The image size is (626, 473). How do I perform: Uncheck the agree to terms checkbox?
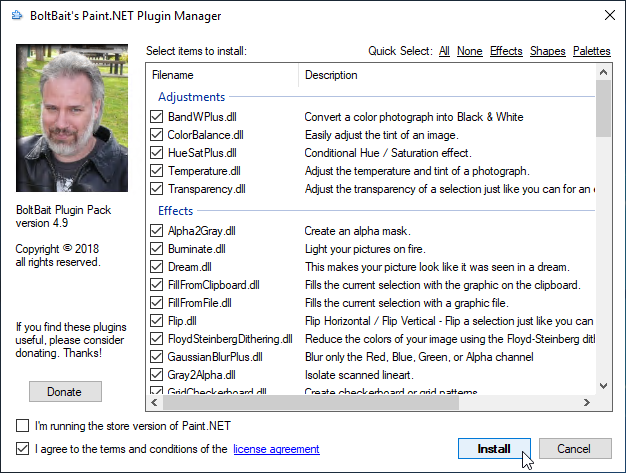[x=23, y=449]
